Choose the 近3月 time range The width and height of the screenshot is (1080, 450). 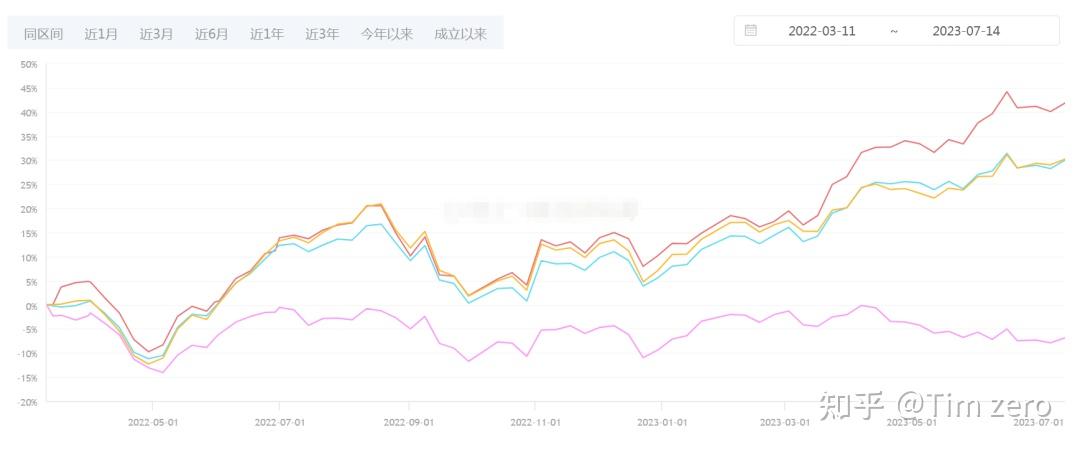tap(156, 34)
